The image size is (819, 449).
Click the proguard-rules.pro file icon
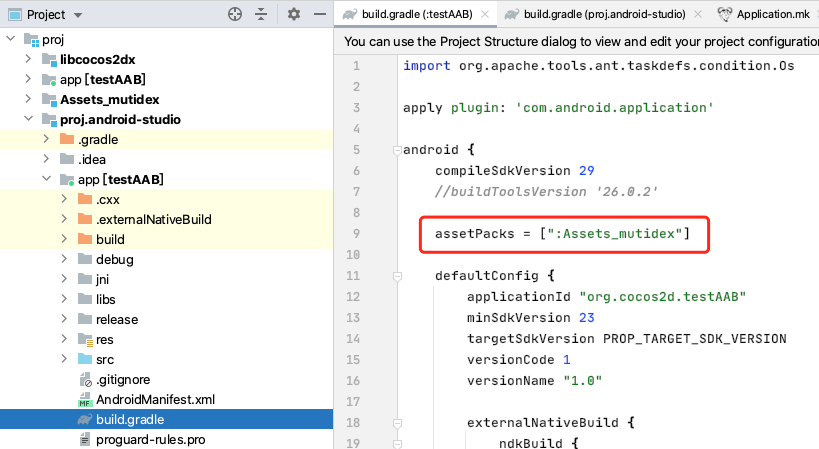click(85, 440)
